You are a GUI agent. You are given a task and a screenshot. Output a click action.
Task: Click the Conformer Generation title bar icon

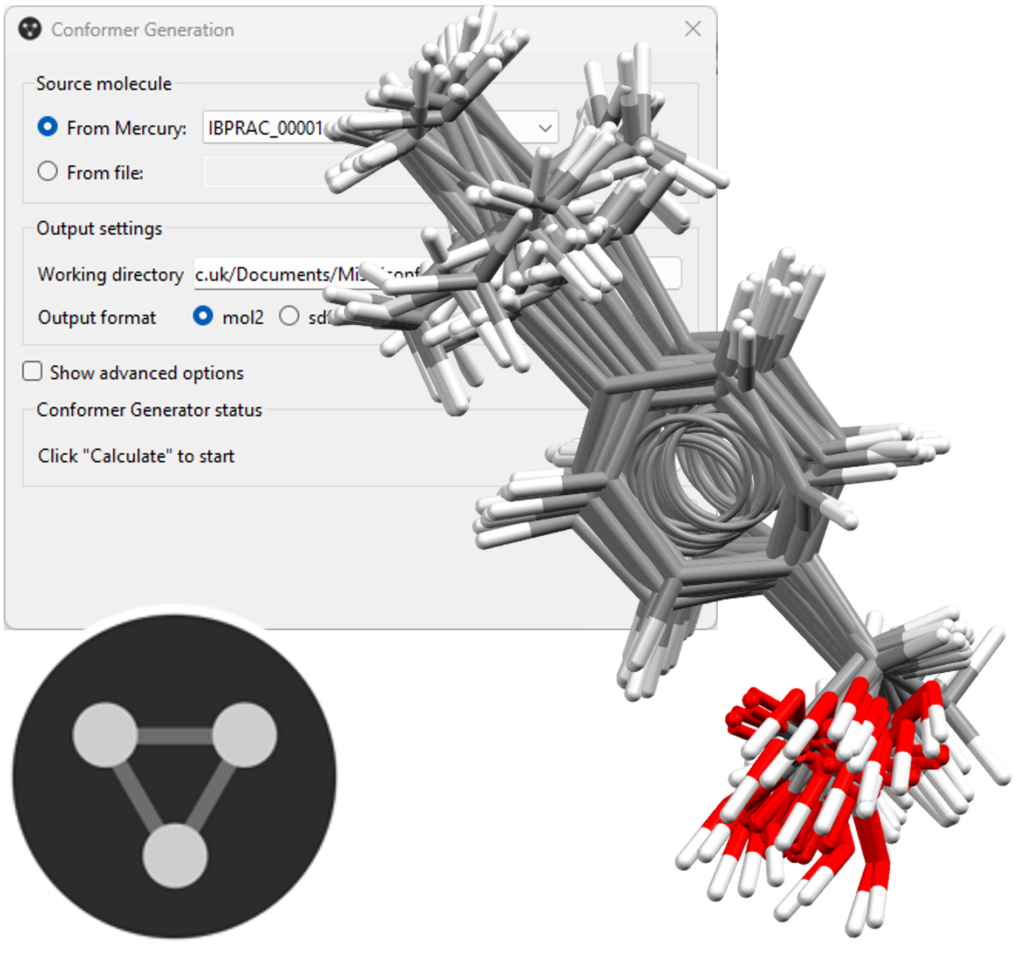[30, 29]
